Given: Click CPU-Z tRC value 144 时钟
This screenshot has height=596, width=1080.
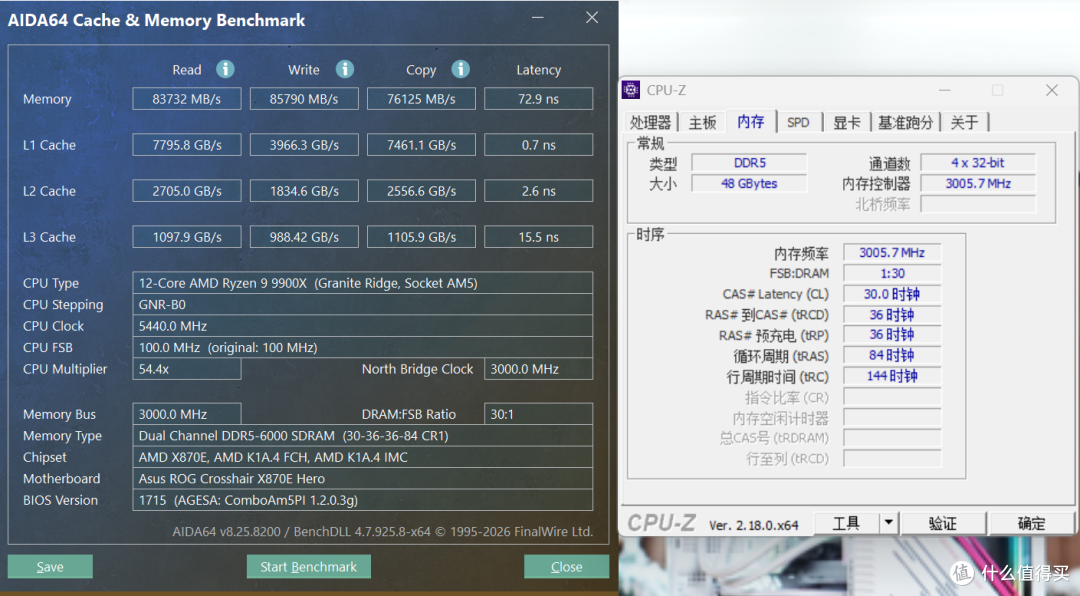Looking at the screenshot, I should click(892, 376).
